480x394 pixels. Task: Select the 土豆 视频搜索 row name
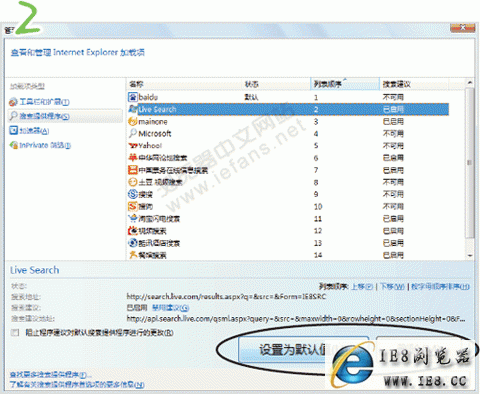click(x=161, y=182)
